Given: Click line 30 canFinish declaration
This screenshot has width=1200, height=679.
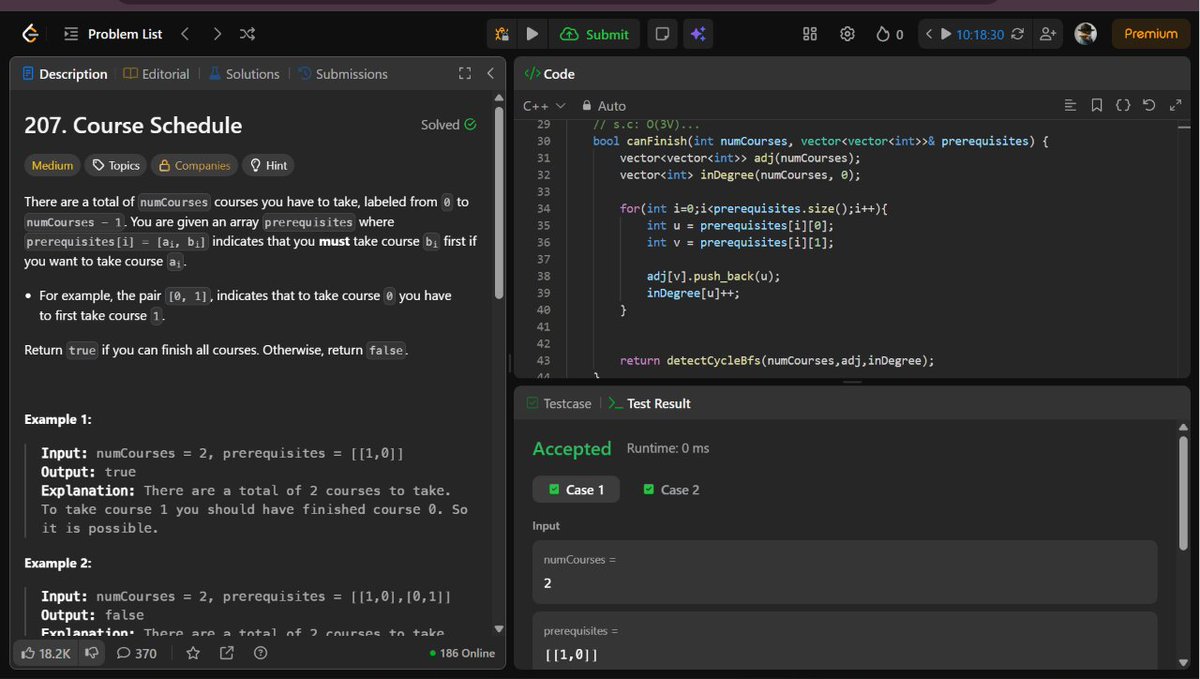Looking at the screenshot, I should (820, 141).
